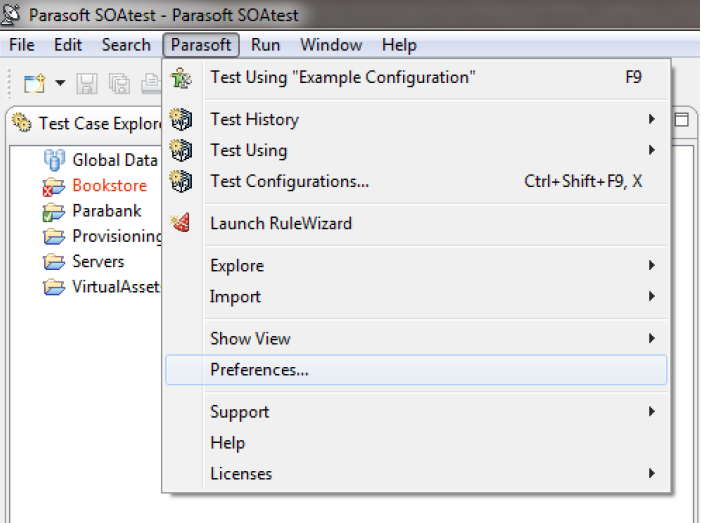Screen dimensions: 701x523
Task: Select the Servers project
Action: click(98, 262)
